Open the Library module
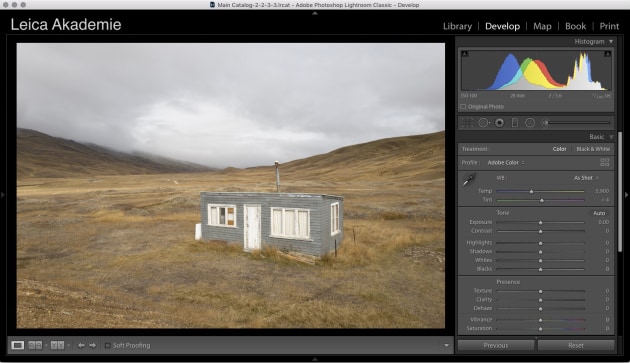Screen dimensions: 630x363 (x=457, y=26)
